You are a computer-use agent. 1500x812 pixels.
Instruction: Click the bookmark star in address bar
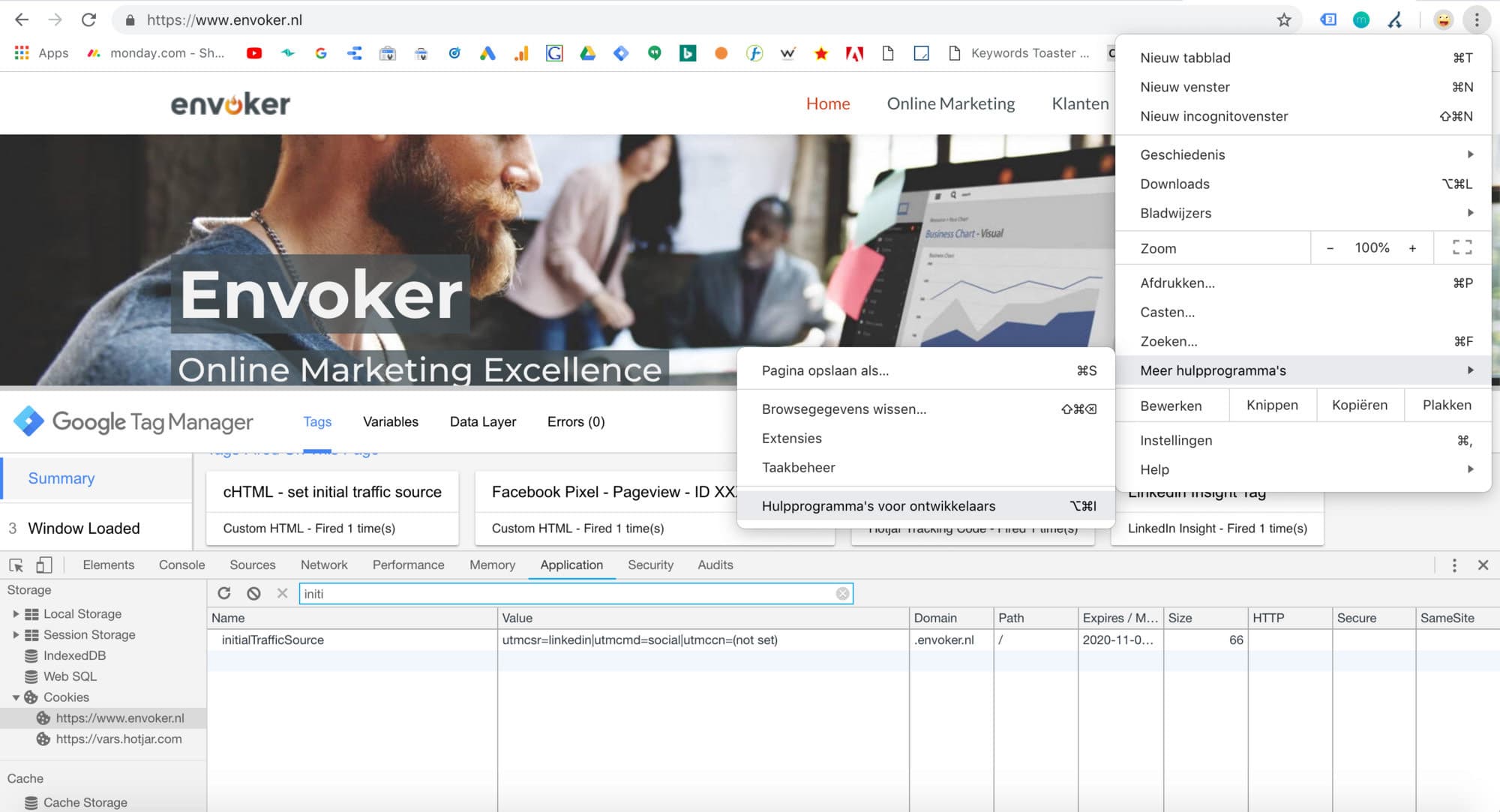[x=1284, y=20]
